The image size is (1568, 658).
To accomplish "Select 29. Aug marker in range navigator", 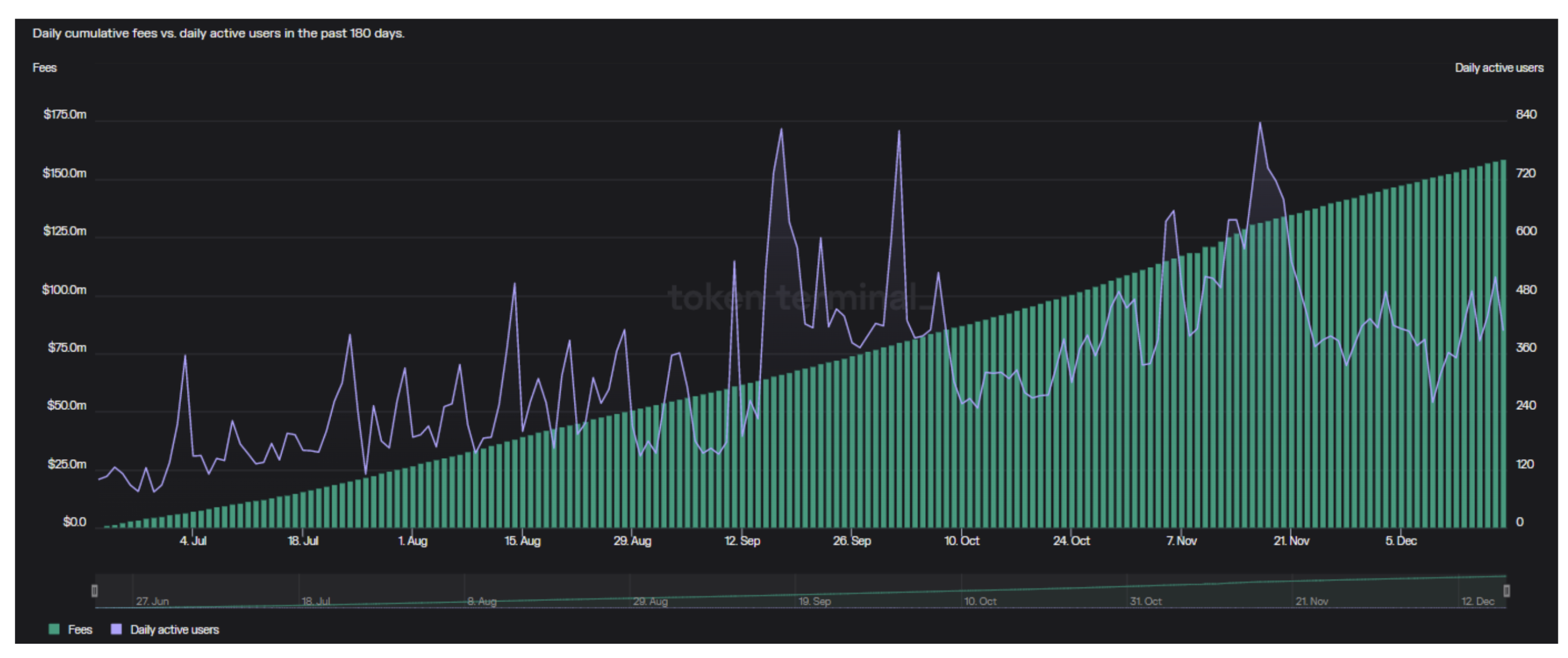I will [x=650, y=601].
